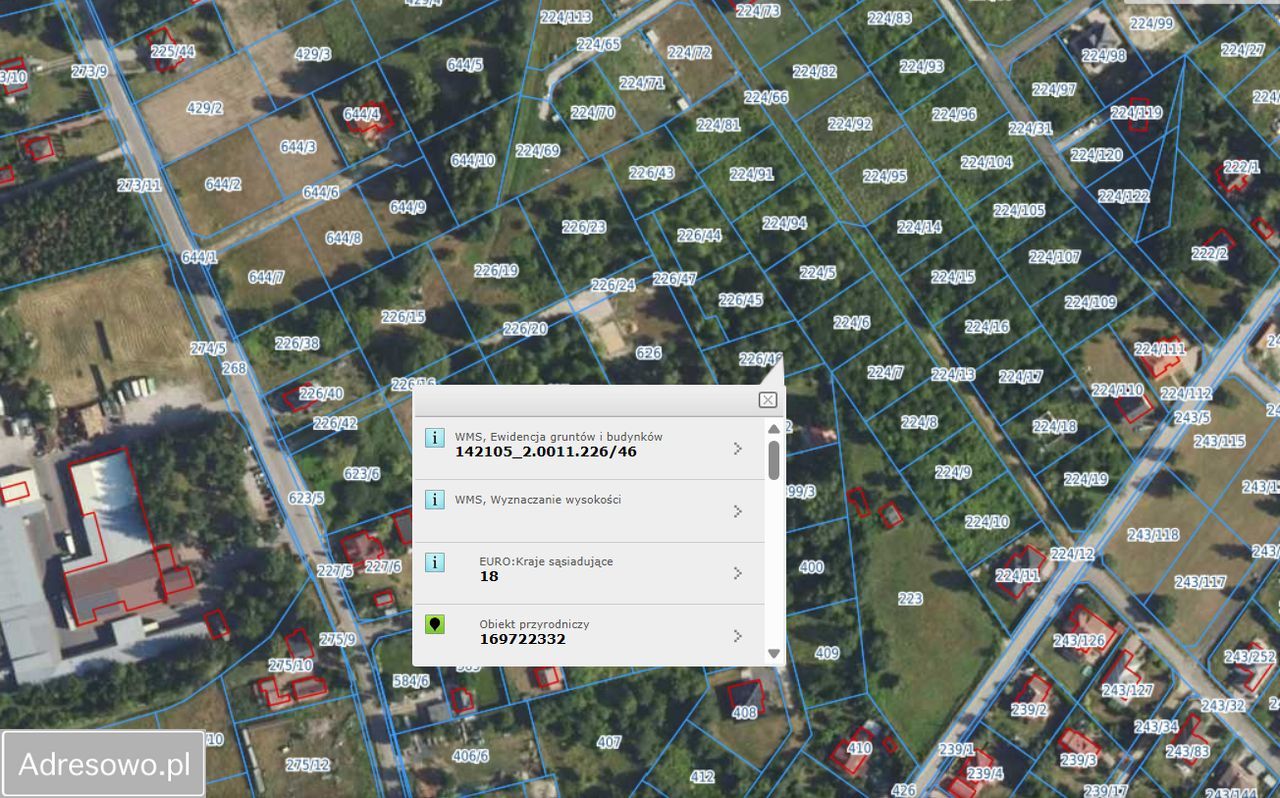Click parcel label 224/109 on the map

click(1091, 302)
